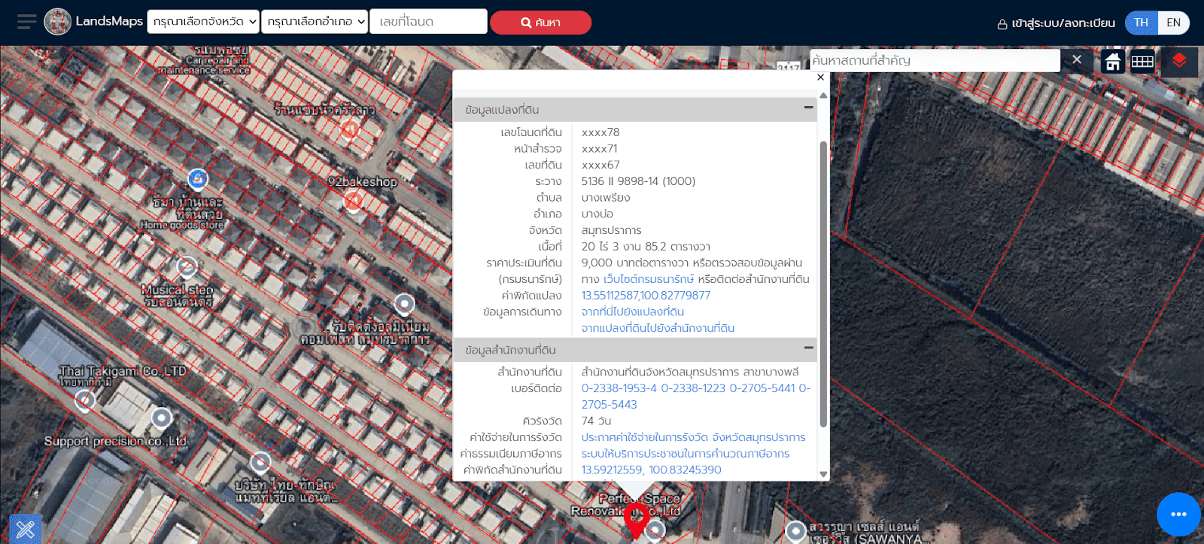1204x544 pixels.
Task: Click the map sheet value 5136 II 9898-14 (1000)
Action: point(638,181)
